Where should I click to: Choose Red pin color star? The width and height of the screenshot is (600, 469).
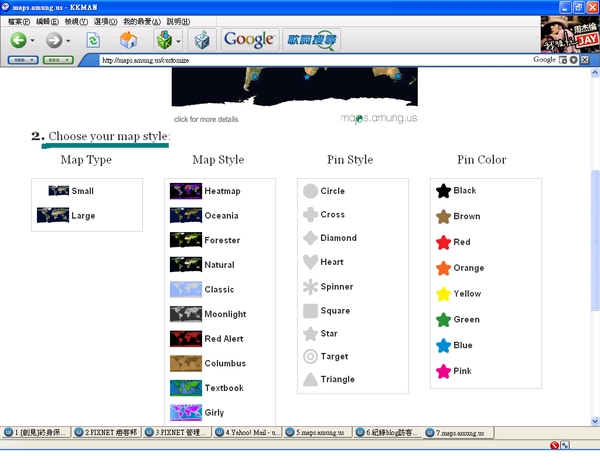[443, 242]
